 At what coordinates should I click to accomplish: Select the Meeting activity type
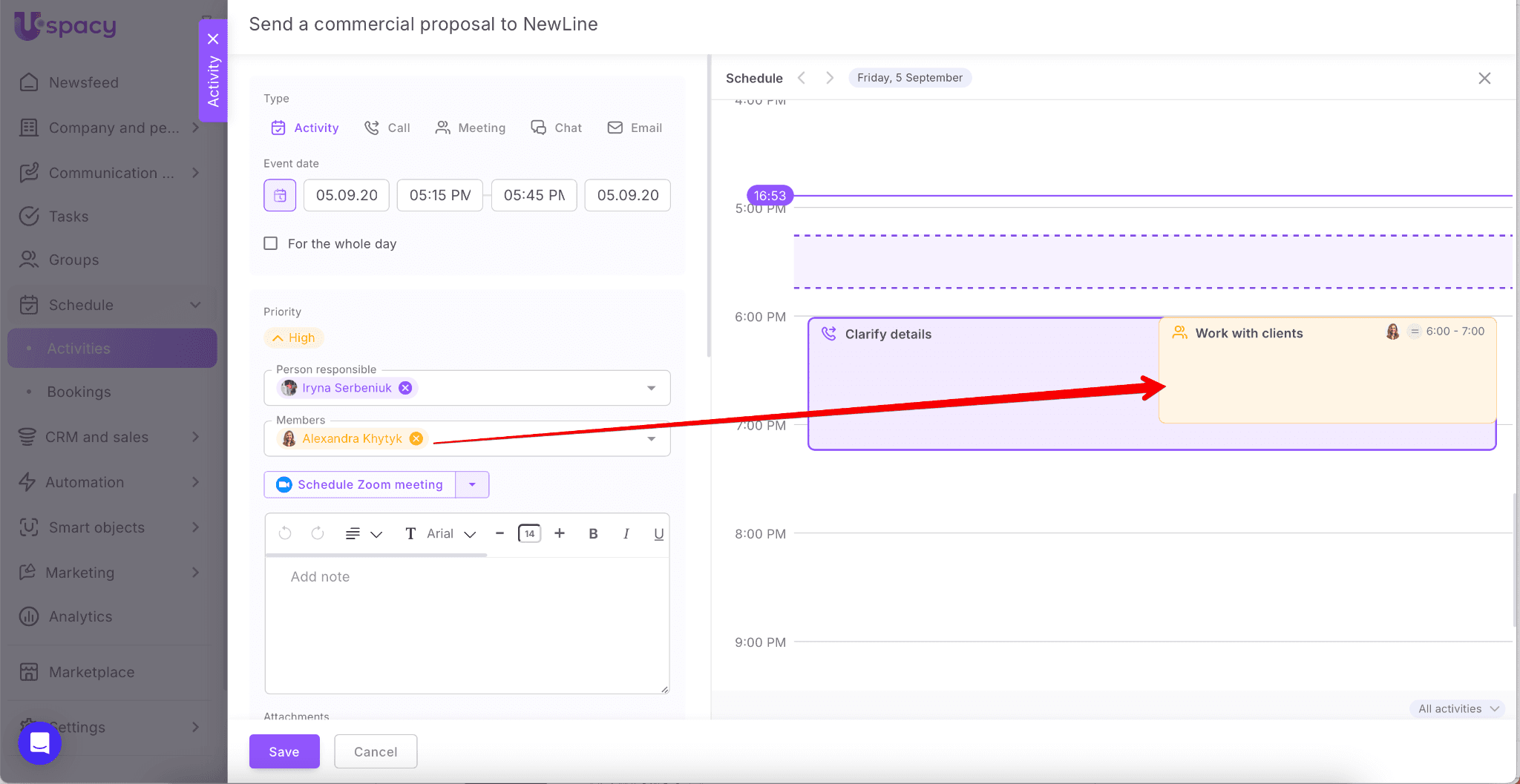[x=471, y=128]
